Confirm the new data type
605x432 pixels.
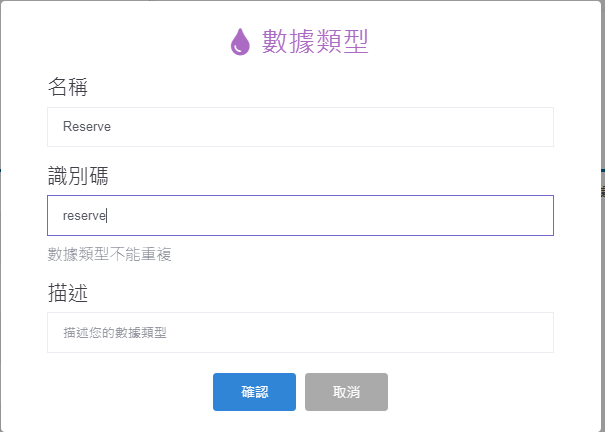pyautogui.click(x=254, y=392)
